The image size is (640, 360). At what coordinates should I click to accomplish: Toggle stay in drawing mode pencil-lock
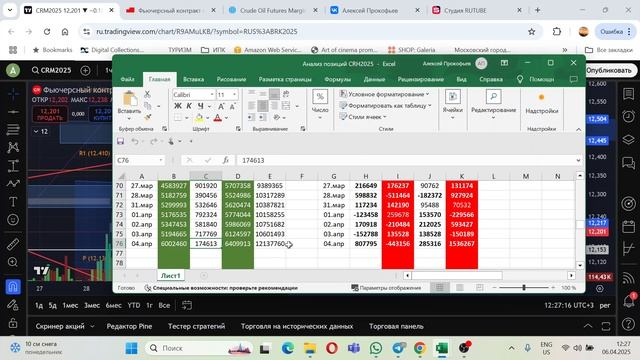coord(13,304)
